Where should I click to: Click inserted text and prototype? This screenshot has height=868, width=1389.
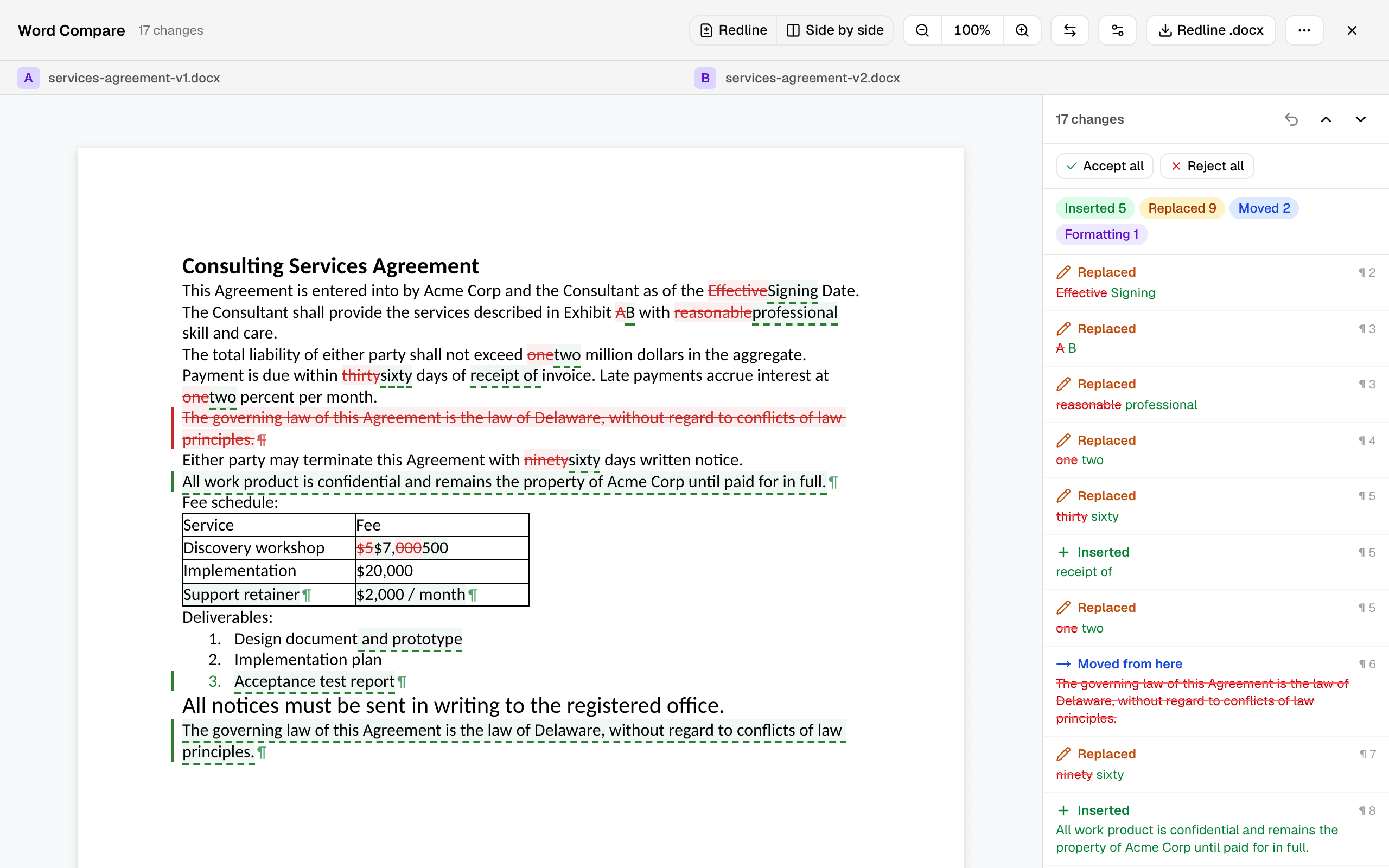tap(411, 639)
